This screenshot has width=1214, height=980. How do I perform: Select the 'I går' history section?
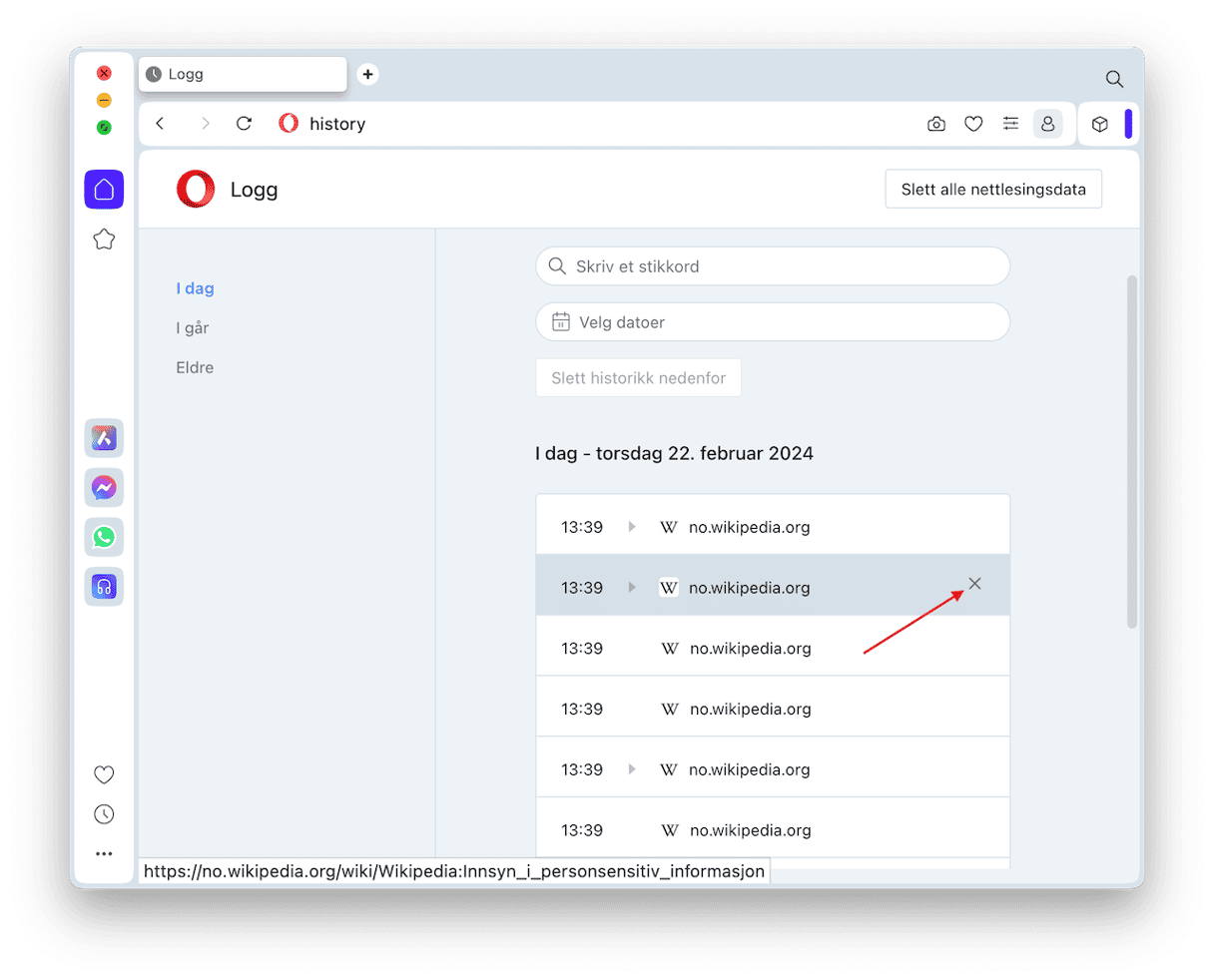(193, 327)
